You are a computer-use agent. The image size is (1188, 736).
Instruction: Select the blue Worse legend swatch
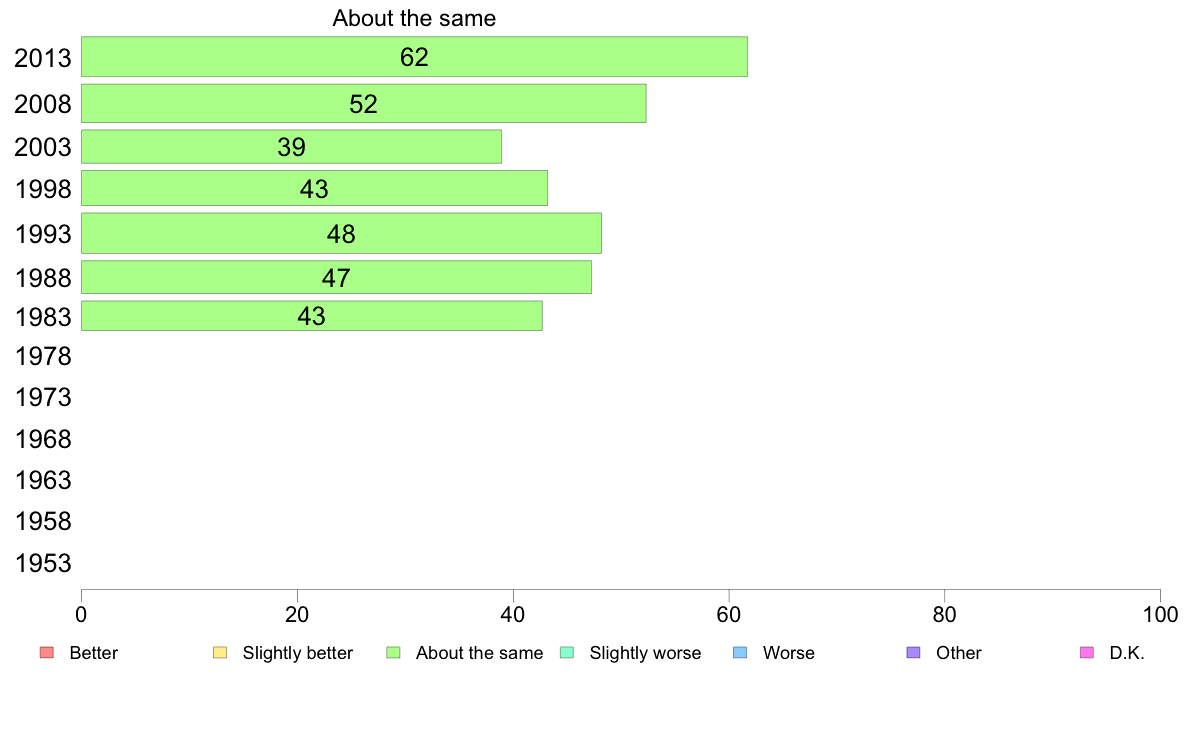(x=740, y=653)
